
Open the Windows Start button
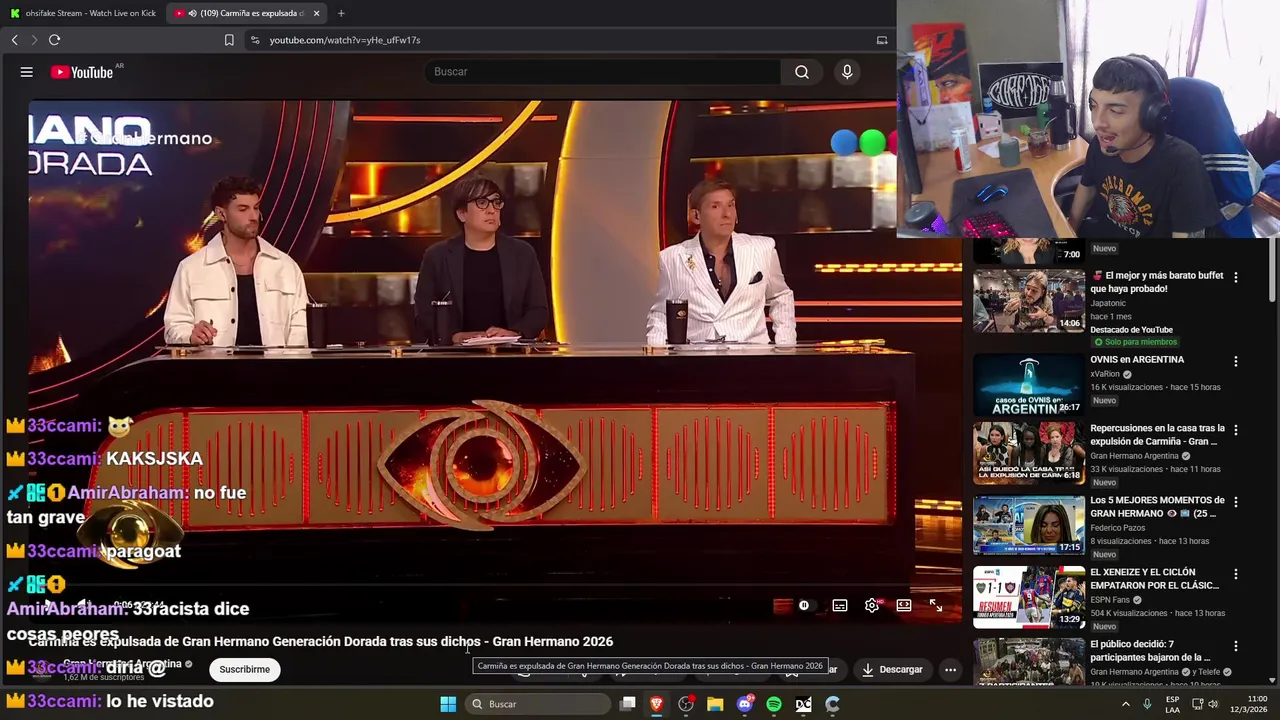(x=448, y=704)
